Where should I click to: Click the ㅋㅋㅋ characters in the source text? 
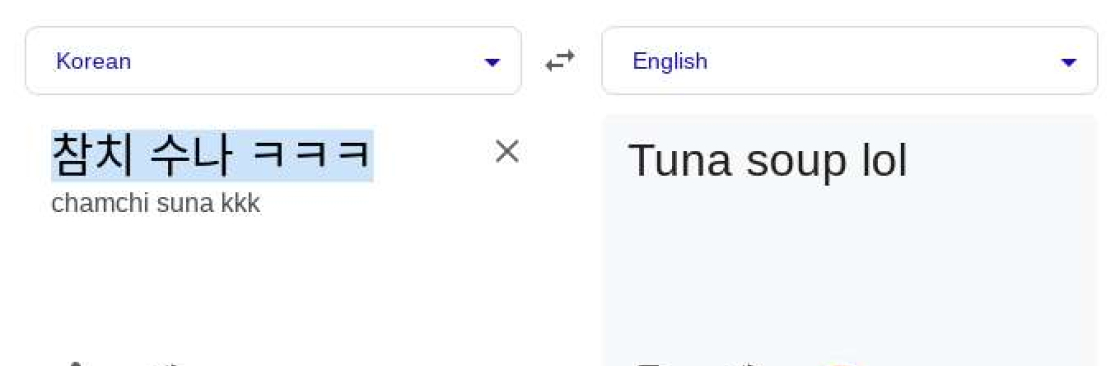(x=311, y=154)
